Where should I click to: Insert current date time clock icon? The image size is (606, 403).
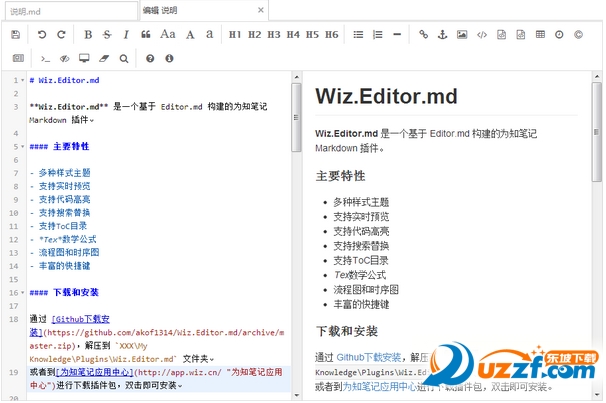coord(559,35)
